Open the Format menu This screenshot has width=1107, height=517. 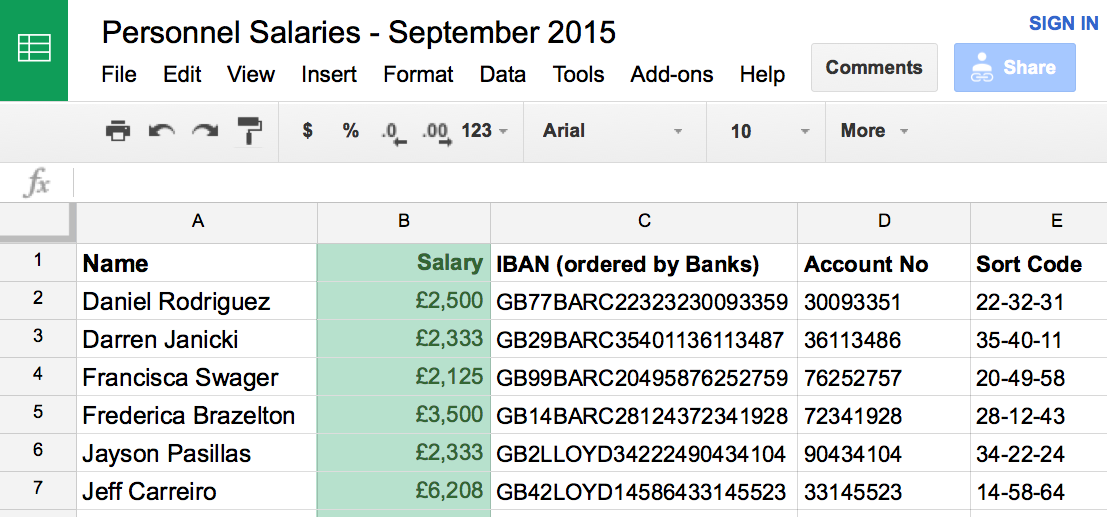(x=418, y=75)
